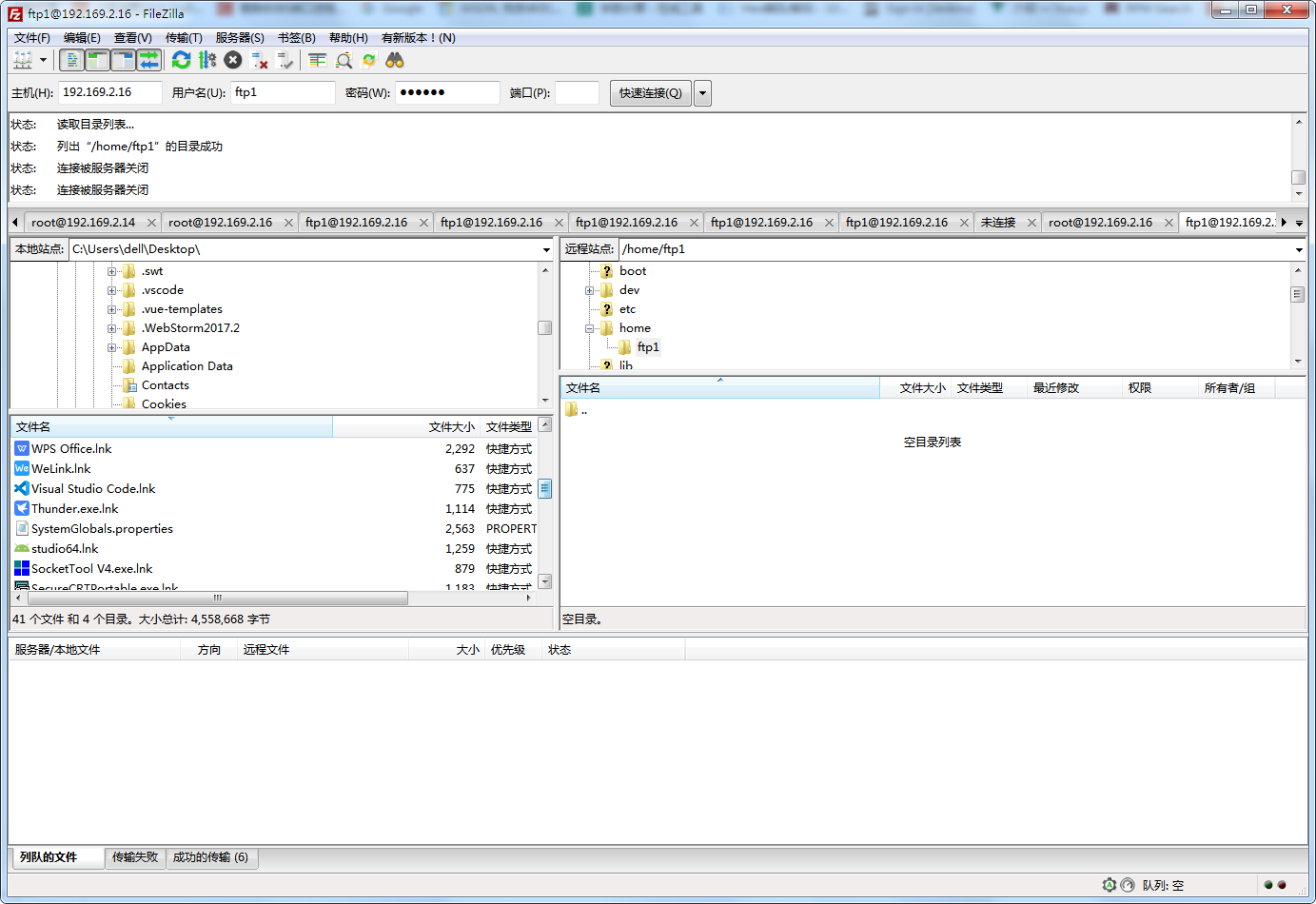Switch to the 成功的传输 (6) tab

click(x=210, y=857)
